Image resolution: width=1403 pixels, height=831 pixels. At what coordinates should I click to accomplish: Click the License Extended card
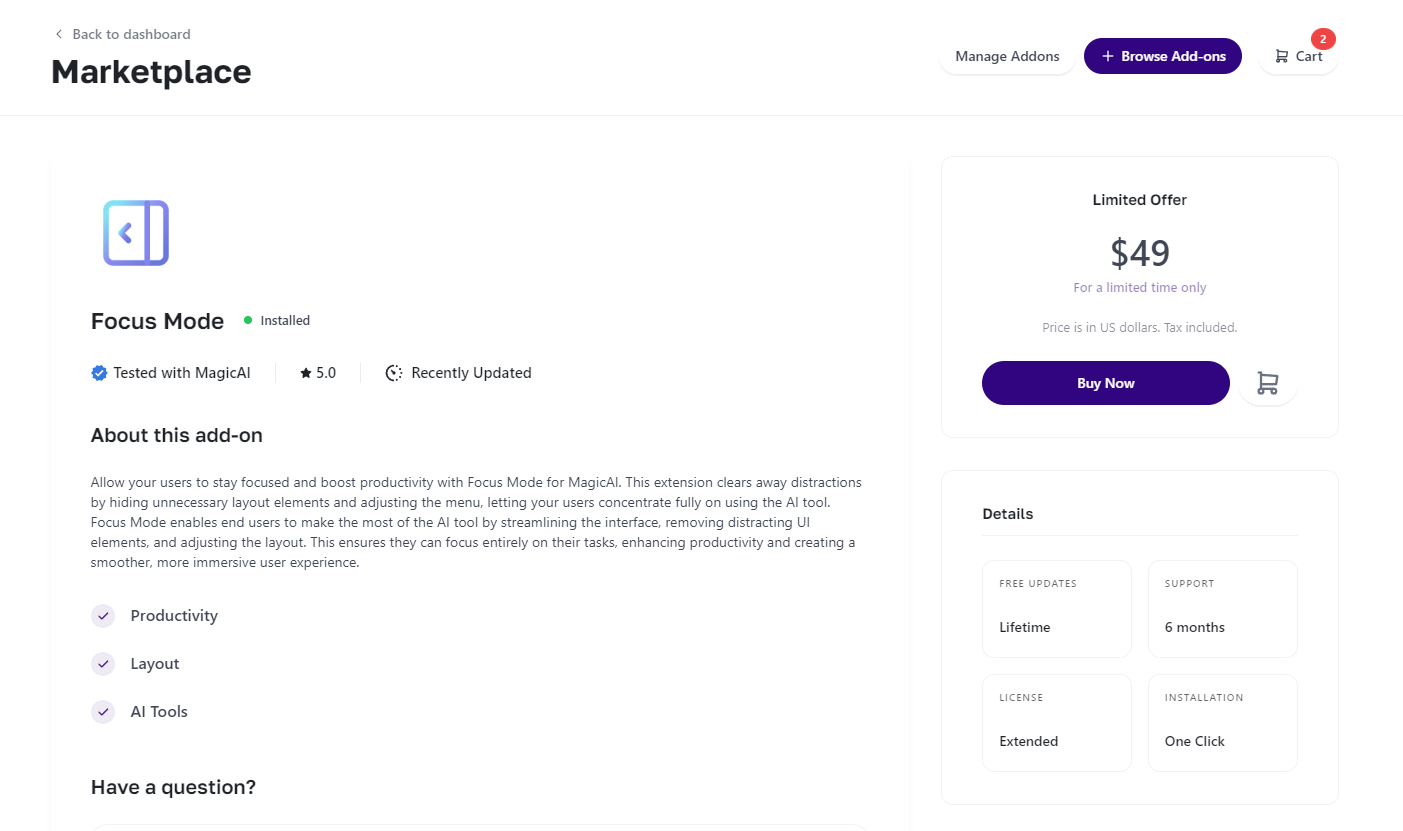[1056, 722]
